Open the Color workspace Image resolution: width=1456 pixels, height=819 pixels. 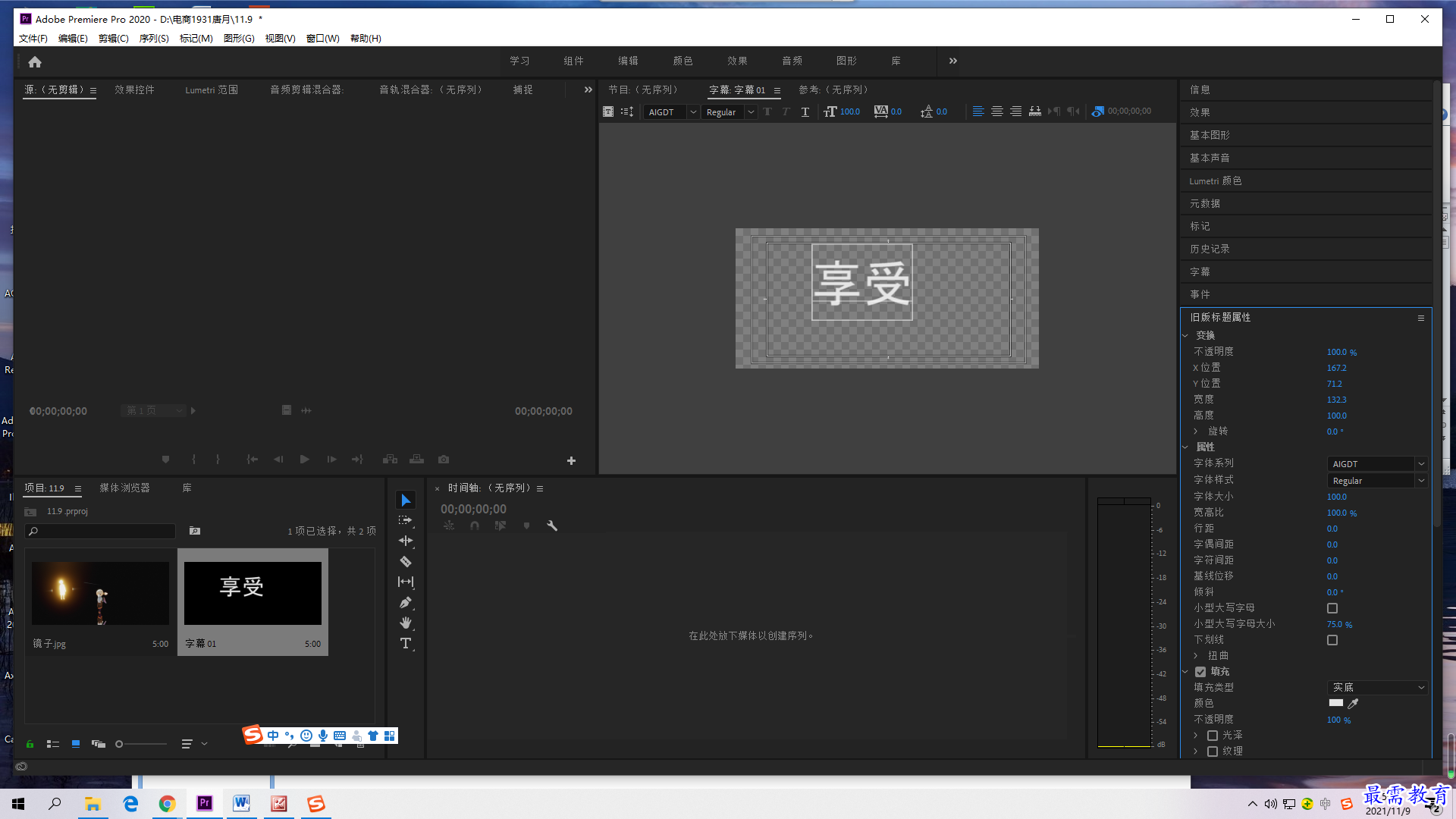coord(682,61)
